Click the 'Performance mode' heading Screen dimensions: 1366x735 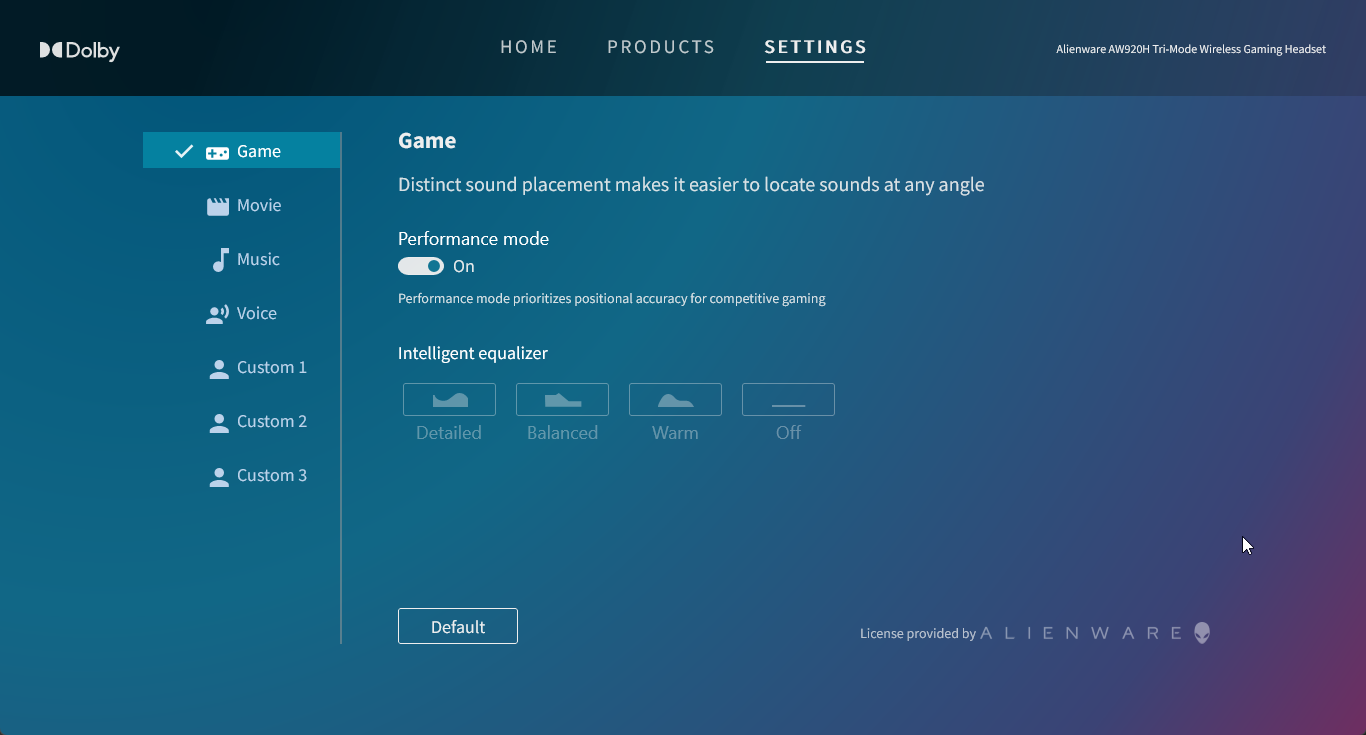pyautogui.click(x=473, y=239)
